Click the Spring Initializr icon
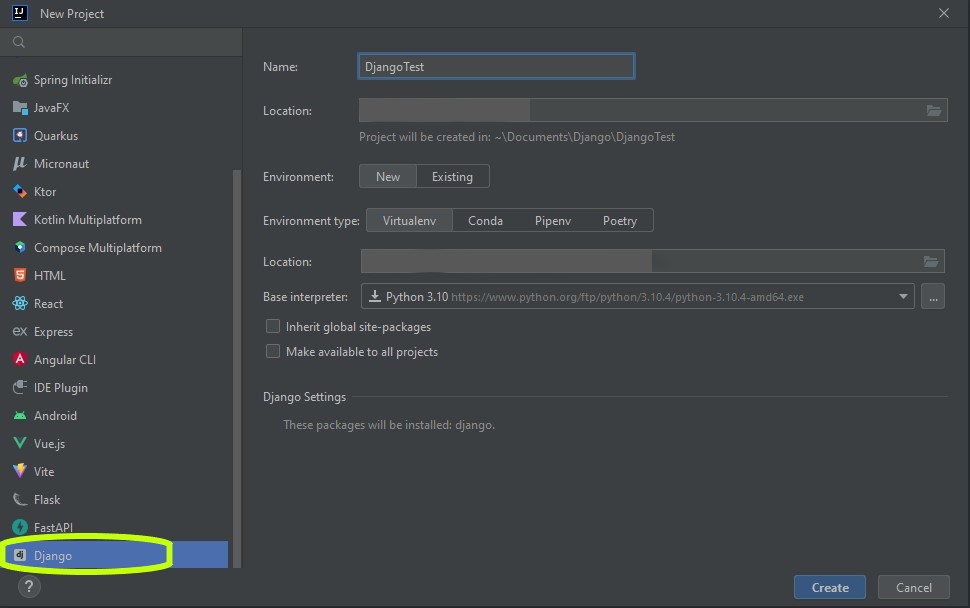 20,80
